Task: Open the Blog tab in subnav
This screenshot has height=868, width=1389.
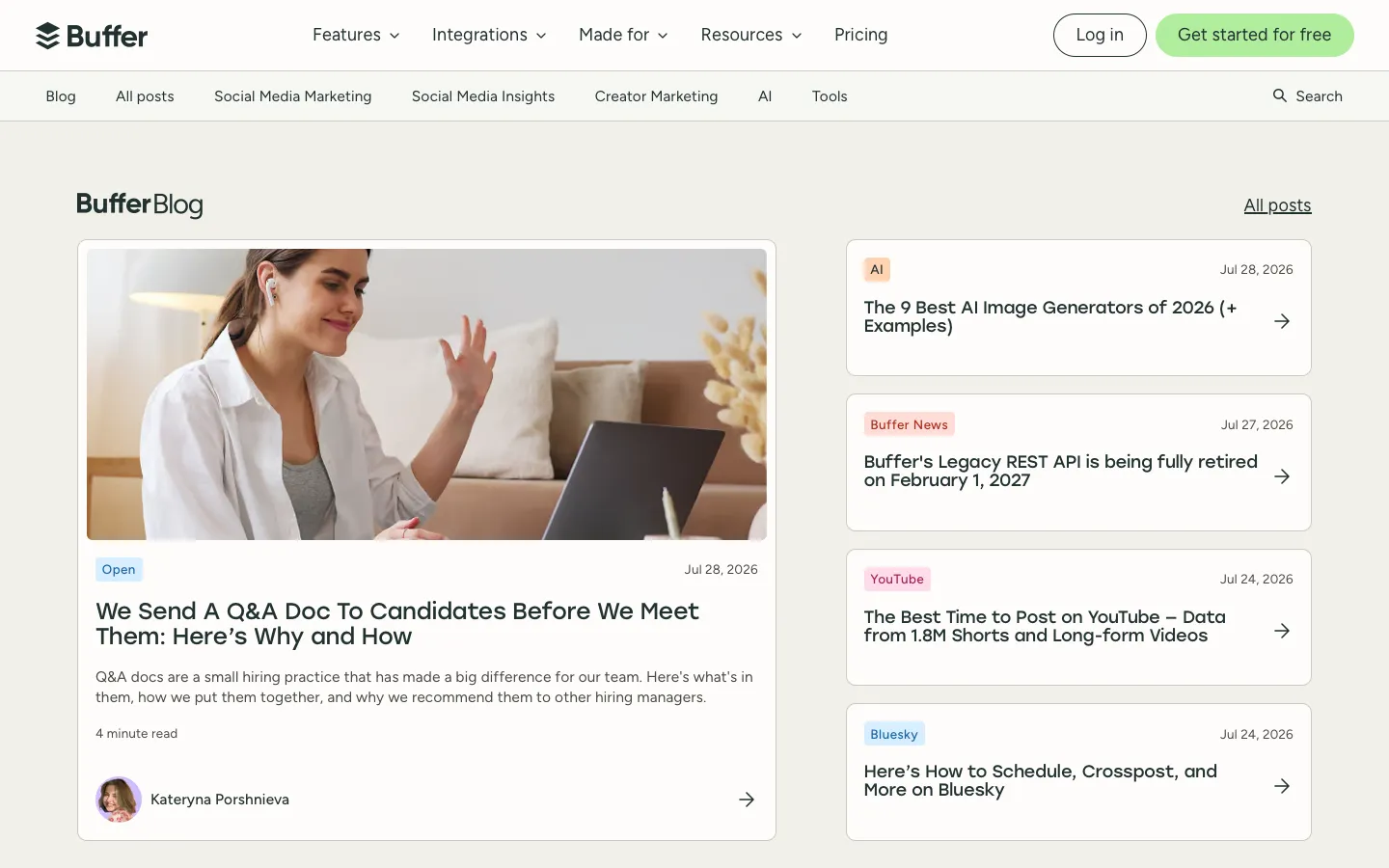Action: (61, 96)
